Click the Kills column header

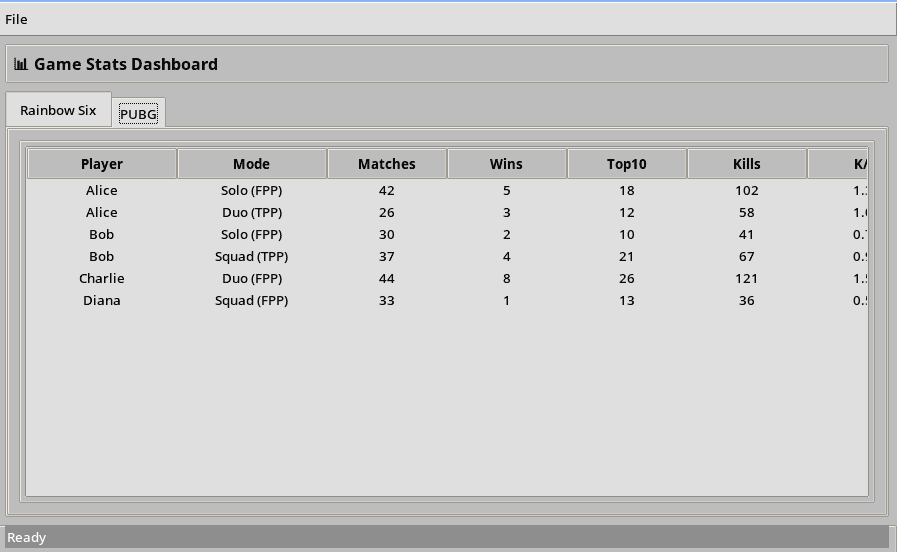[x=747, y=164]
